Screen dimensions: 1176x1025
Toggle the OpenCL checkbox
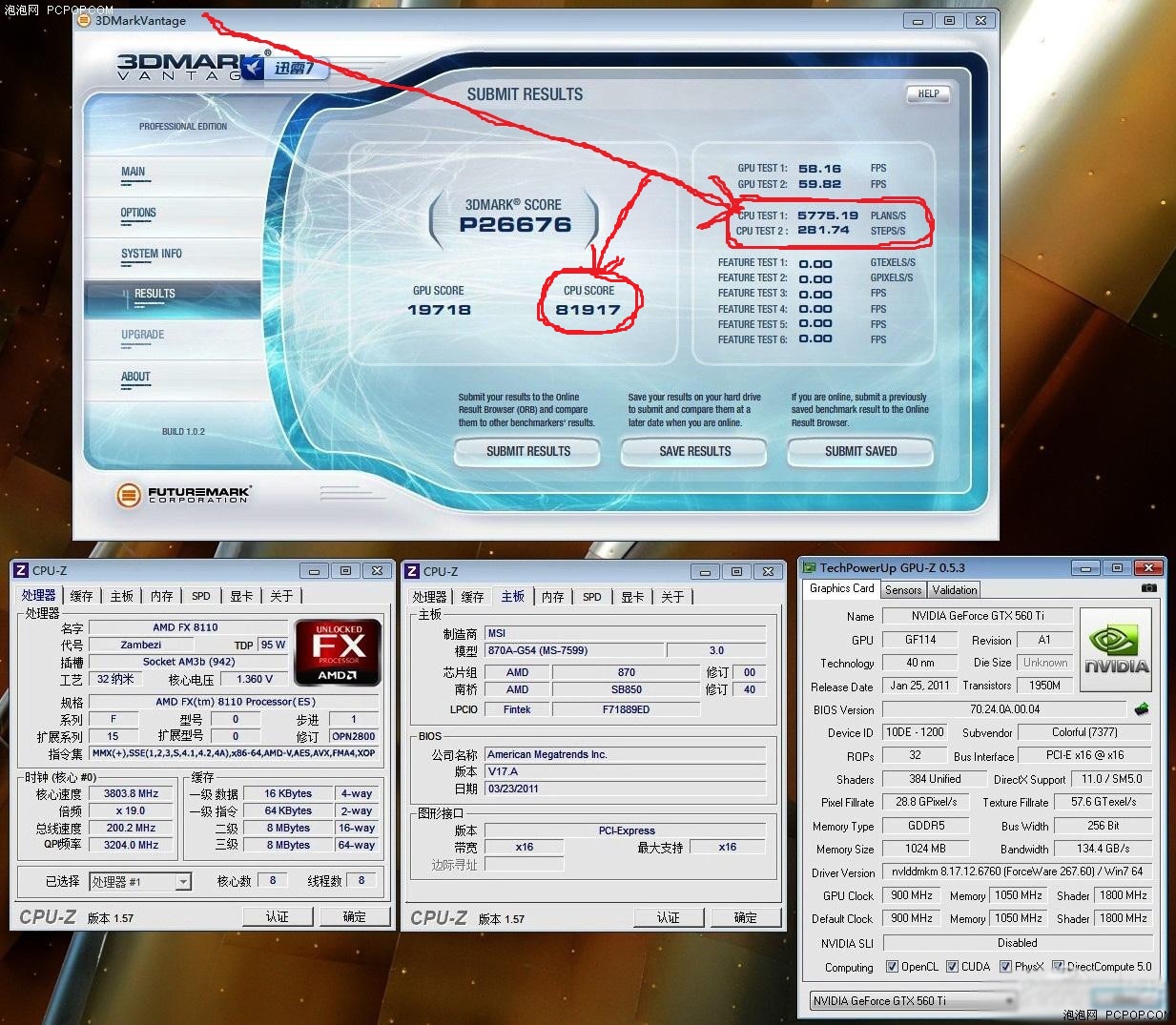tap(893, 966)
